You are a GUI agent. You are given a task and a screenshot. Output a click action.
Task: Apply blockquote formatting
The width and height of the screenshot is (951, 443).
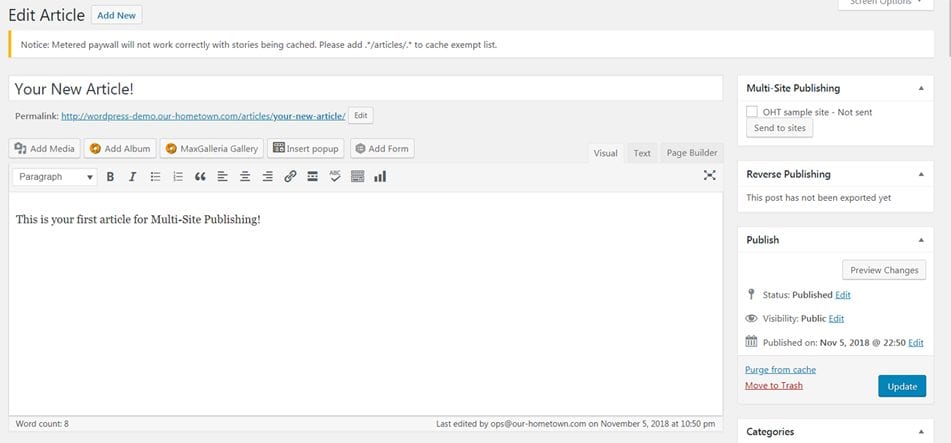point(200,177)
